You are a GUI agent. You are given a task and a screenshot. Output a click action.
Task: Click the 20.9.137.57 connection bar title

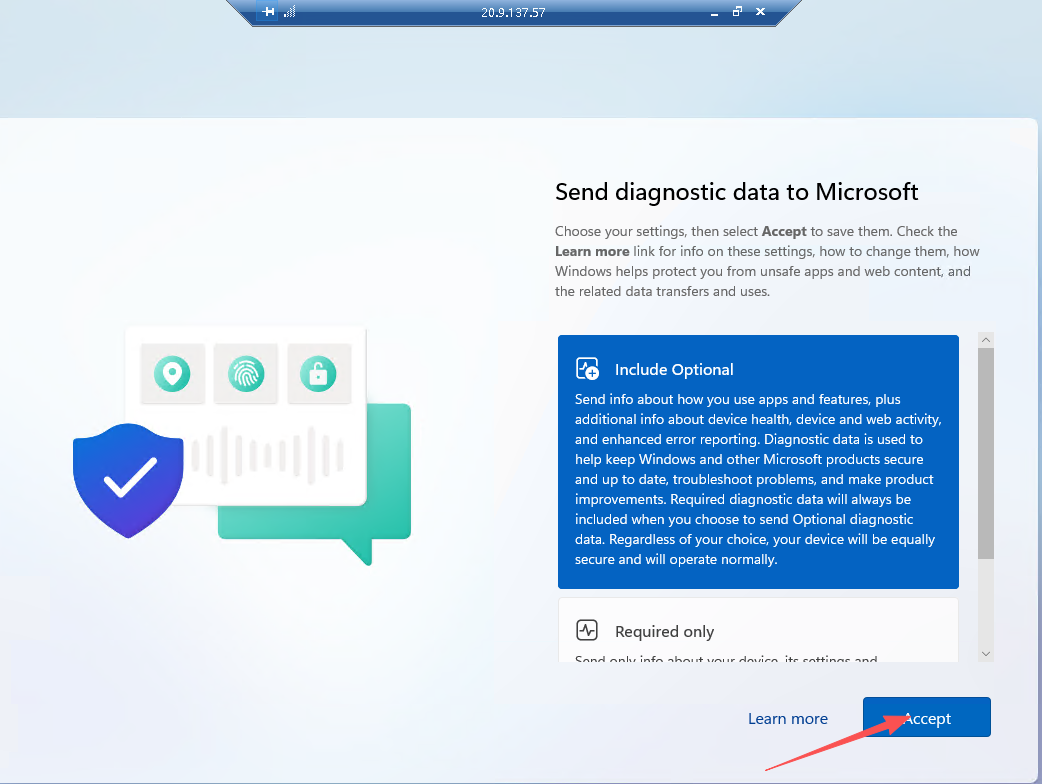coord(513,13)
